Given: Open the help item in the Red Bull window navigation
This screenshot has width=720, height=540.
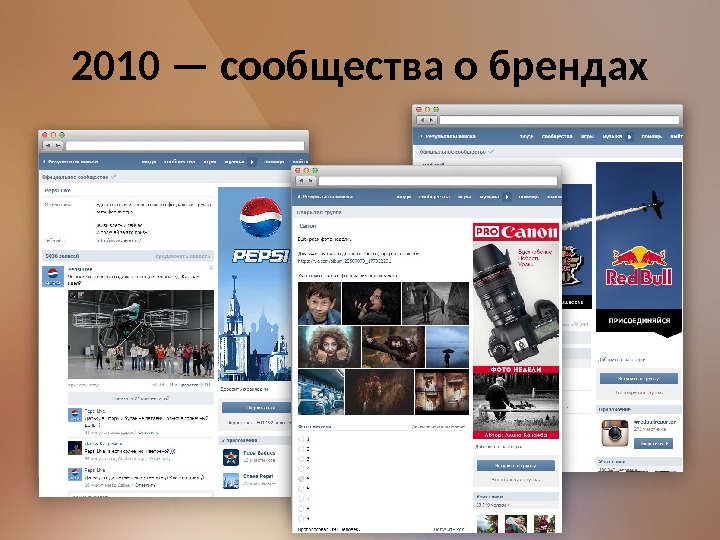Looking at the screenshot, I should [651, 136].
